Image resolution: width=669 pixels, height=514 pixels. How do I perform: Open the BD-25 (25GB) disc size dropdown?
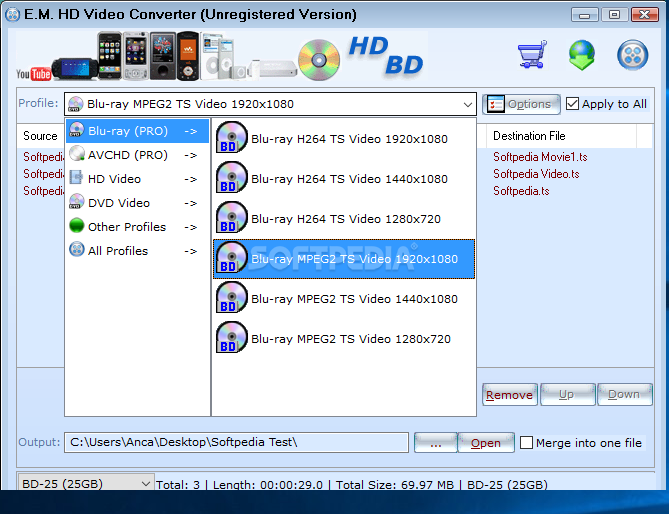tap(86, 484)
